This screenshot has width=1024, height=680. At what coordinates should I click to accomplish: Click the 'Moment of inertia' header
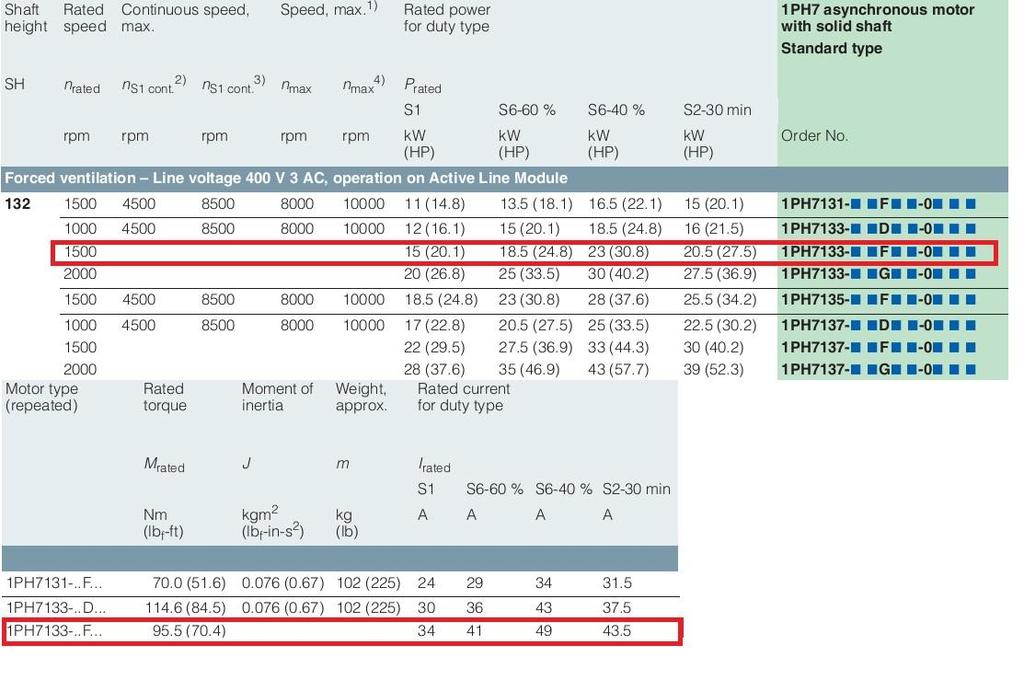pyautogui.click(x=278, y=397)
